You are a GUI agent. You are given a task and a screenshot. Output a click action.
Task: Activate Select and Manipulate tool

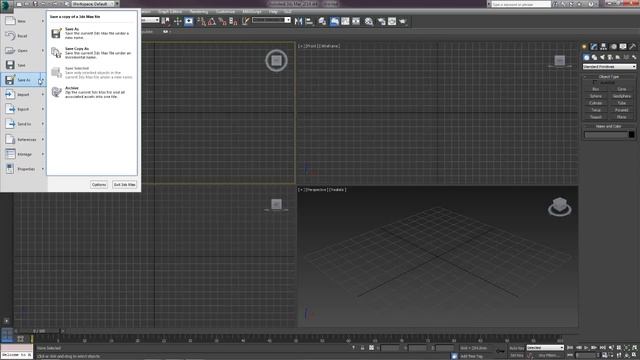[178, 21]
